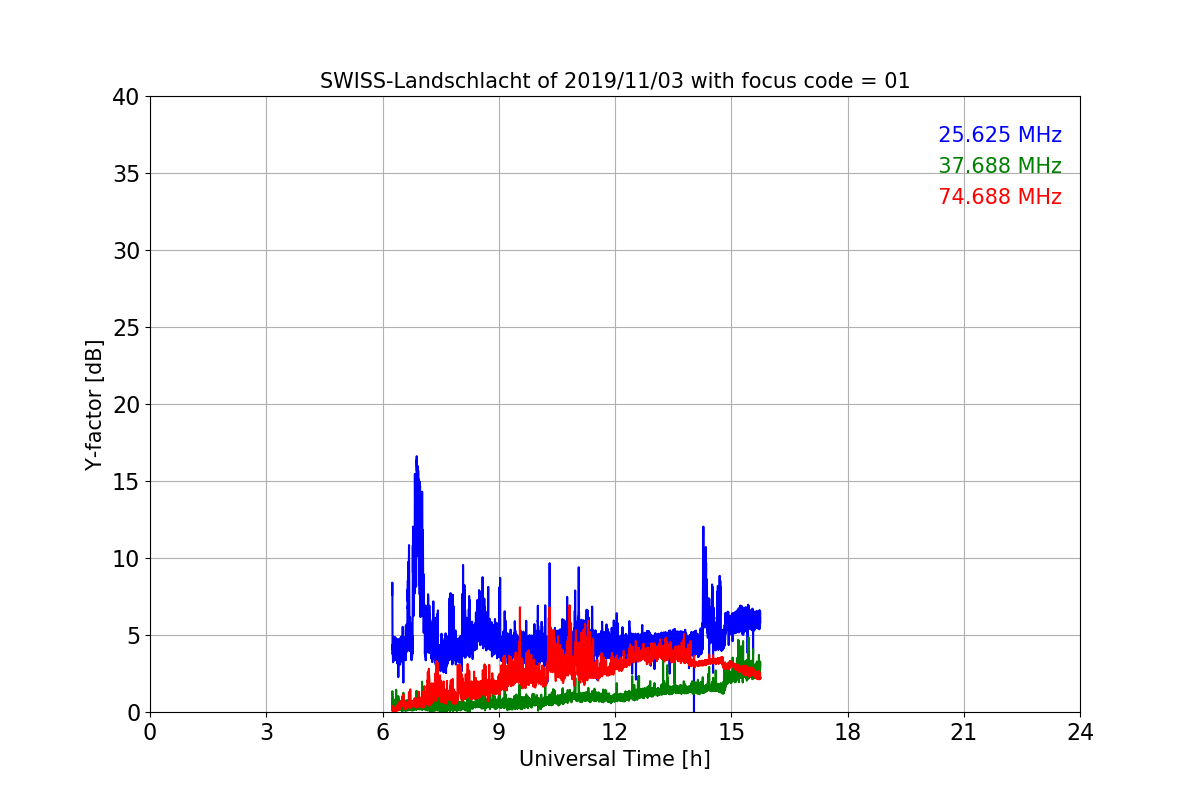
Task: Select the green '37.688 MHz' legend label
Action: pyautogui.click(x=1000, y=166)
